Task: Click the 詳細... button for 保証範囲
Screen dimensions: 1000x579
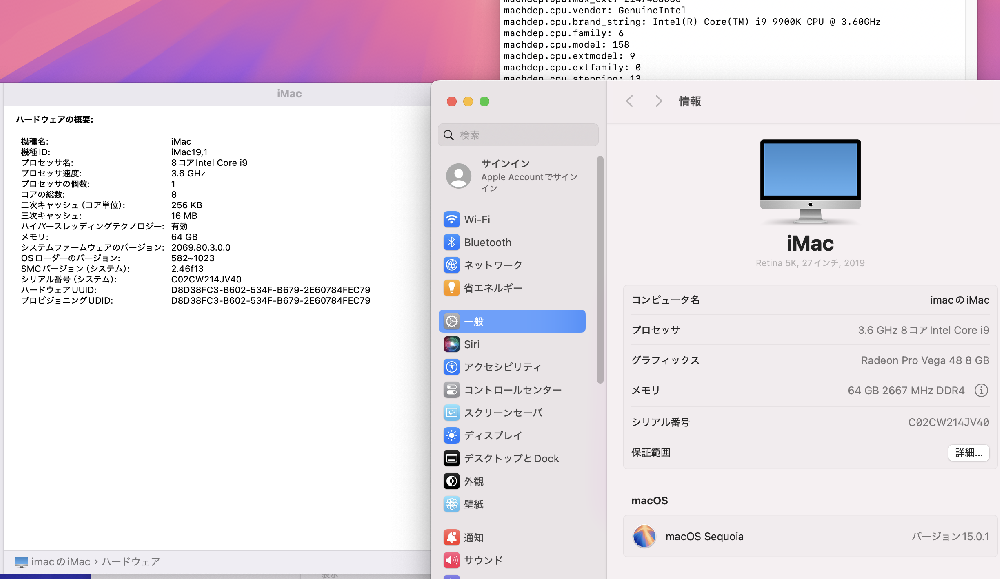Action: click(x=968, y=453)
